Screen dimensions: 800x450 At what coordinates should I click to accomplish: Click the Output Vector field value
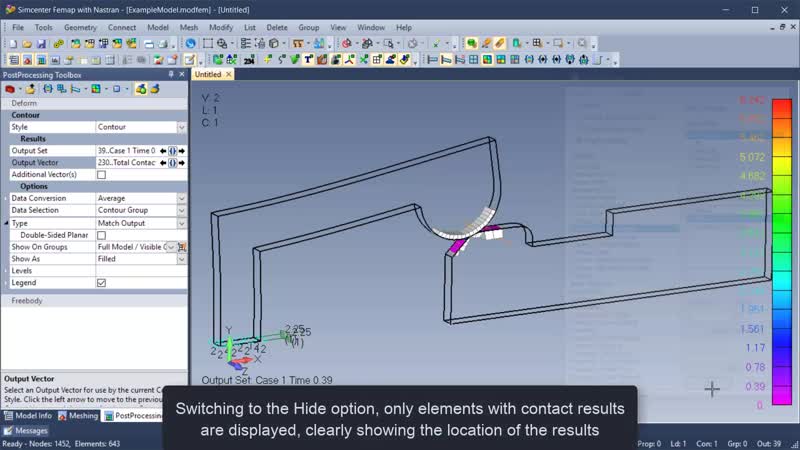(x=127, y=163)
